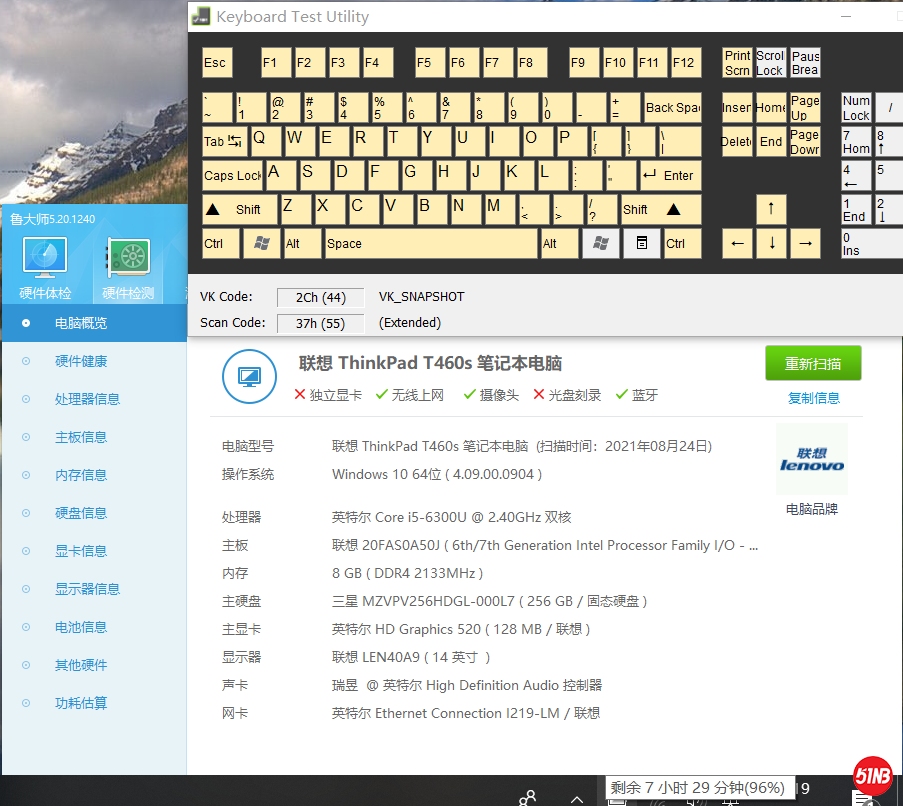Toggle the Num Lock key
This screenshot has width=903, height=806.
856,108
